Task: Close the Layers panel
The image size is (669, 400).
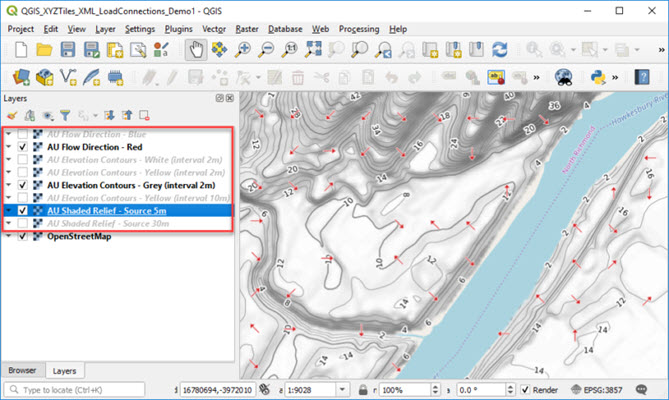Action: click(230, 98)
